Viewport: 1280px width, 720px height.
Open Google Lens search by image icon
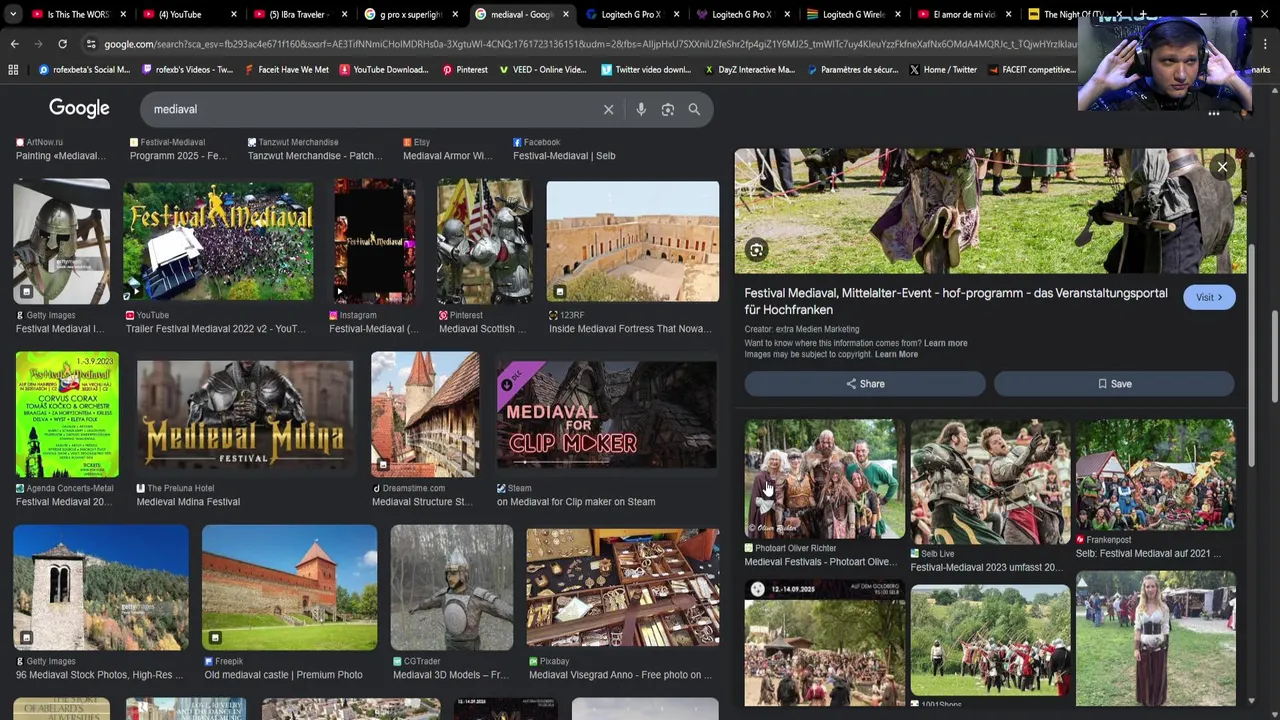[668, 109]
